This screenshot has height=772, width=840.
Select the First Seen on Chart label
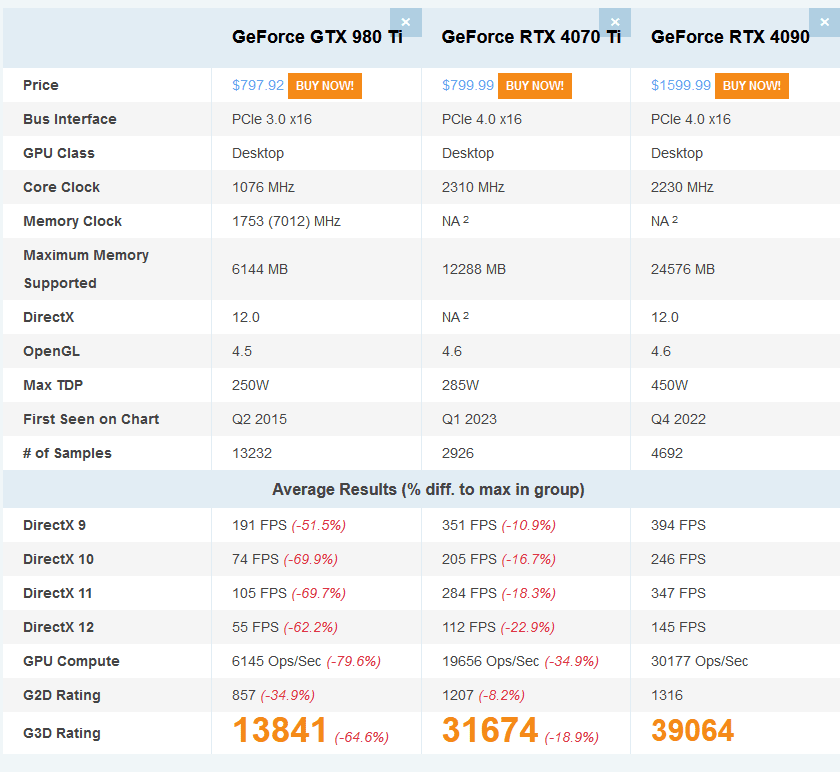91,419
